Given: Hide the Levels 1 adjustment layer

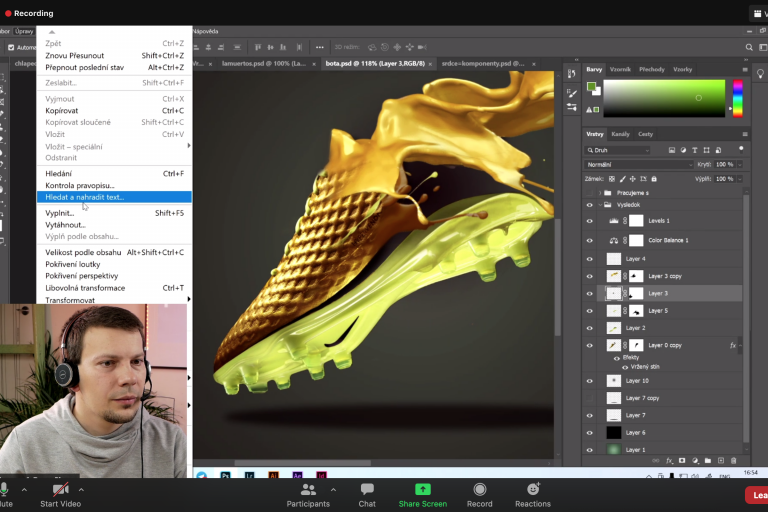Looking at the screenshot, I should pos(589,221).
